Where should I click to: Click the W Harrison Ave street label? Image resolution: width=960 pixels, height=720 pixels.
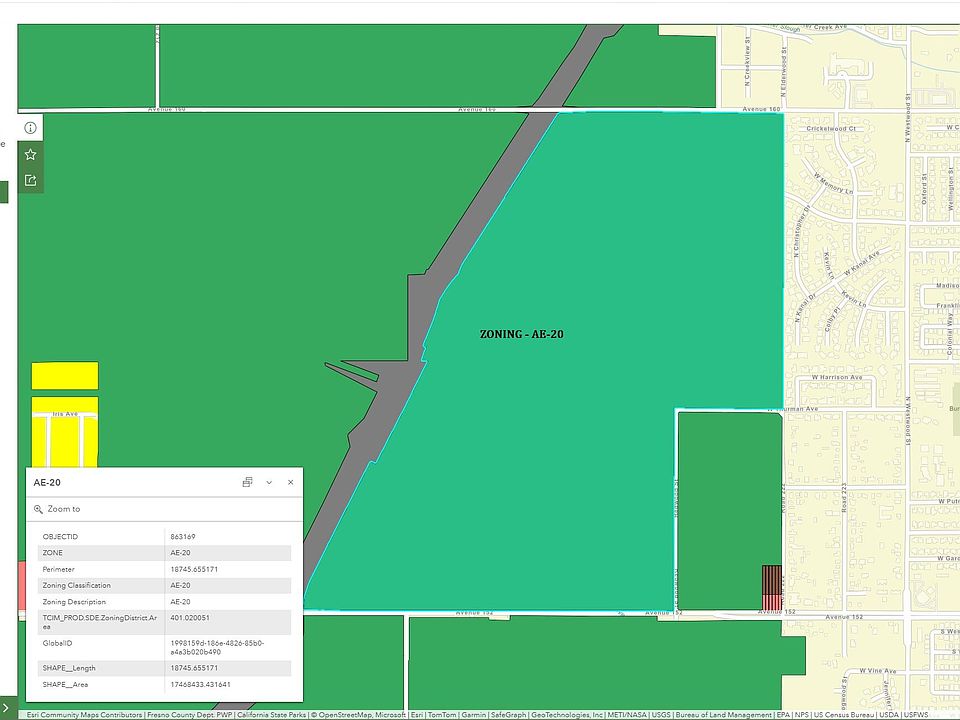[836, 377]
